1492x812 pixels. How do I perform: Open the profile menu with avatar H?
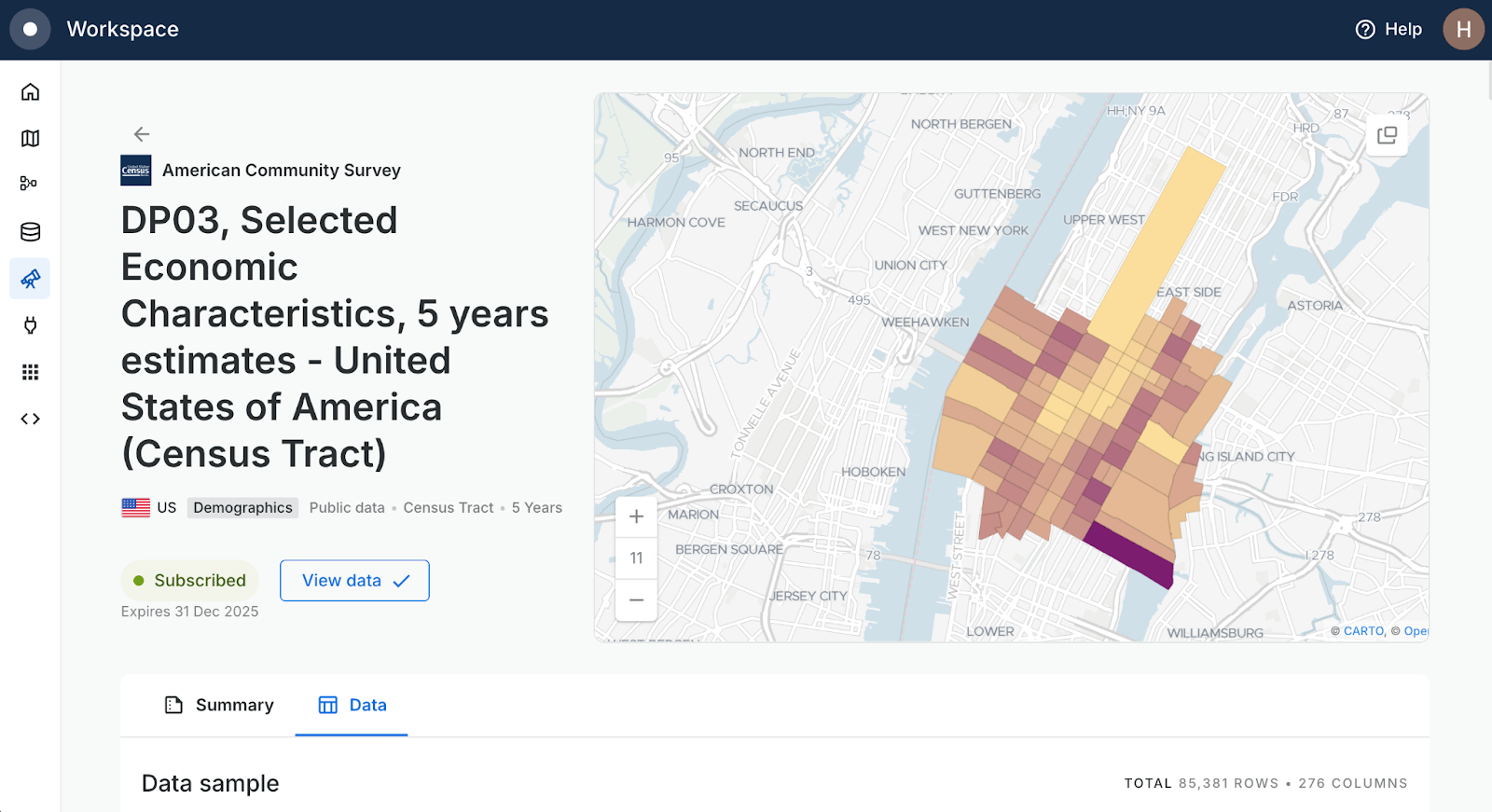click(x=1463, y=29)
